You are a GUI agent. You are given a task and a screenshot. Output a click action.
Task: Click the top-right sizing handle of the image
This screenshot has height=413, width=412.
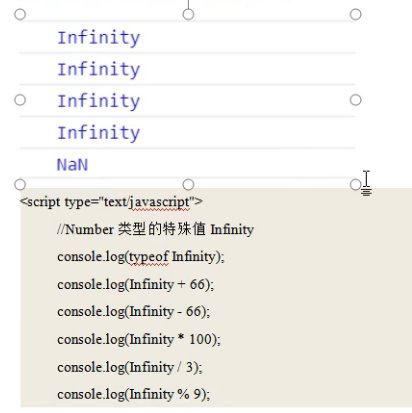coord(356,14)
